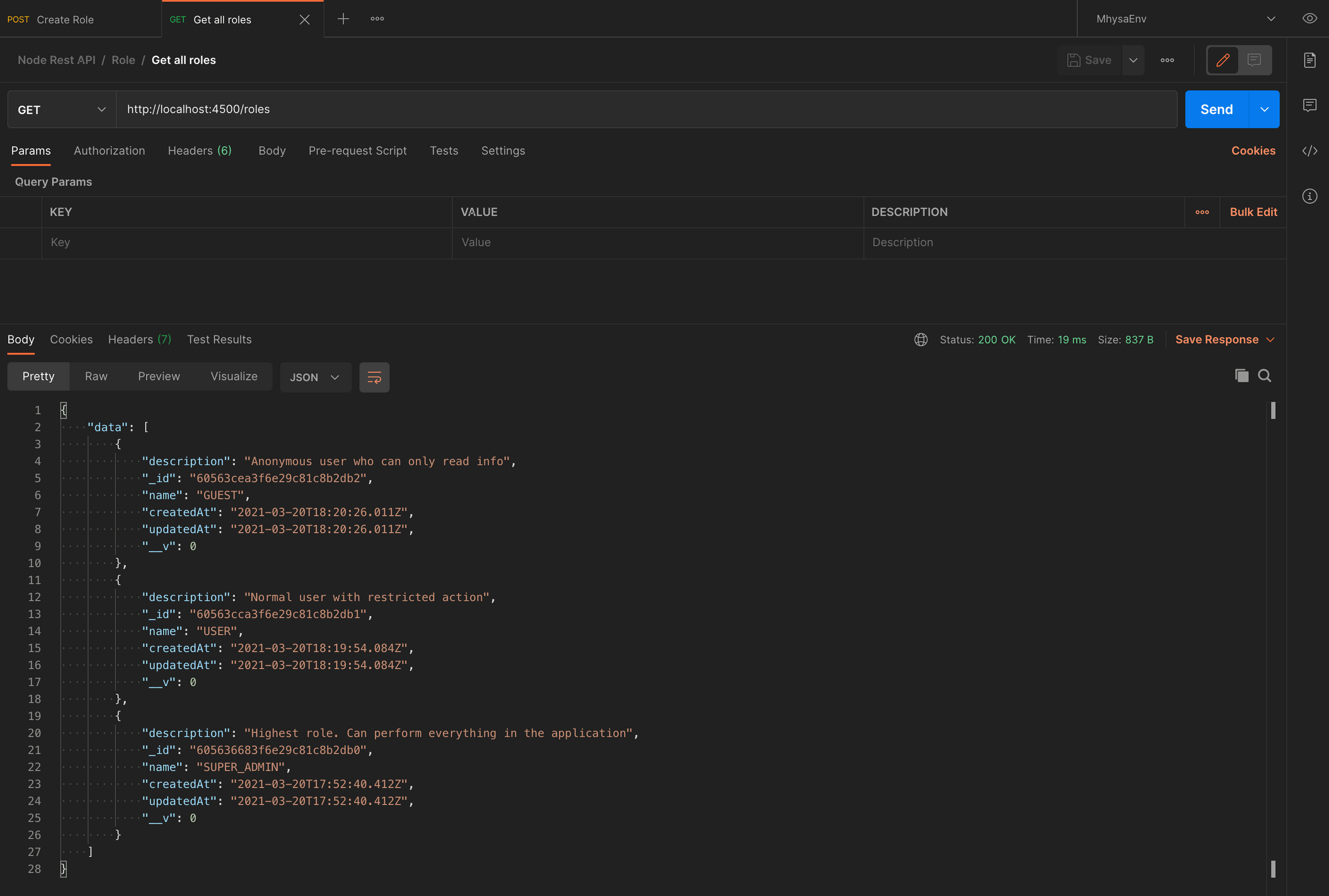This screenshot has height=896, width=1329.
Task: Search in response body icon
Action: pyautogui.click(x=1264, y=375)
